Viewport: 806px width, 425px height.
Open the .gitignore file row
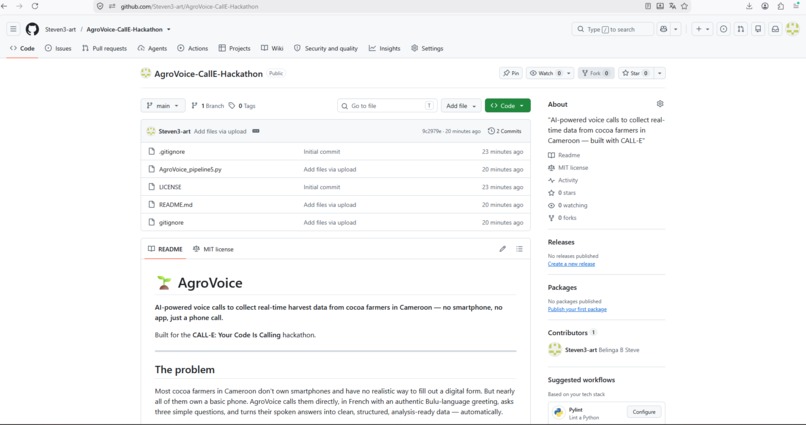click(x=335, y=152)
